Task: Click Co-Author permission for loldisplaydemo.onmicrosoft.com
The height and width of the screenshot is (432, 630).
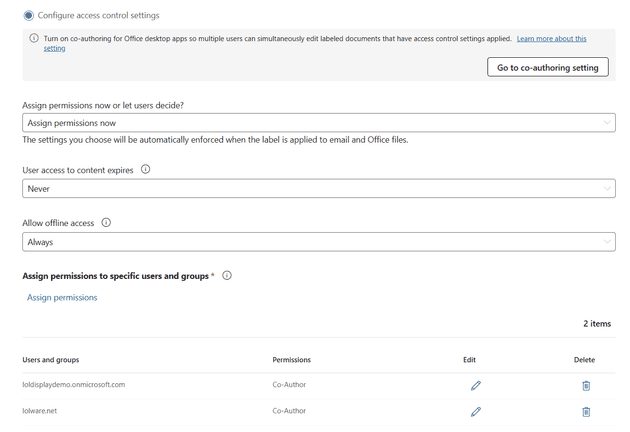Action: [289, 385]
